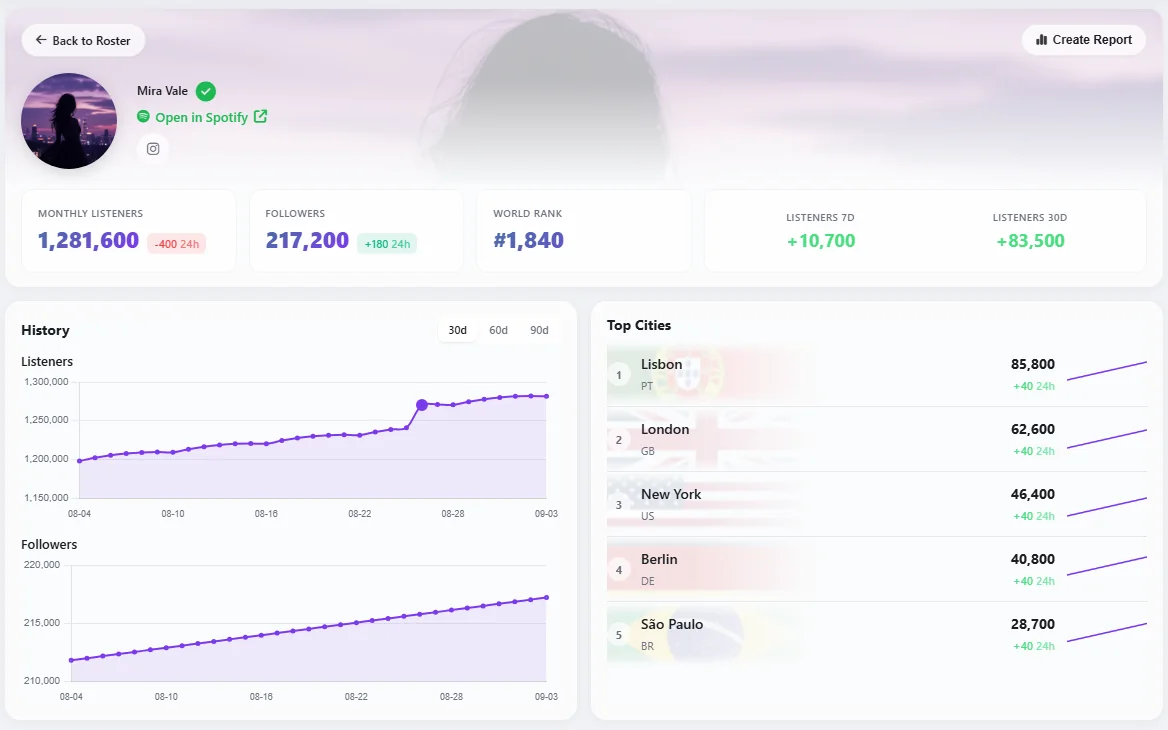This screenshot has height=730, width=1168.
Task: Click the Spotify logo icon
Action: coord(143,116)
